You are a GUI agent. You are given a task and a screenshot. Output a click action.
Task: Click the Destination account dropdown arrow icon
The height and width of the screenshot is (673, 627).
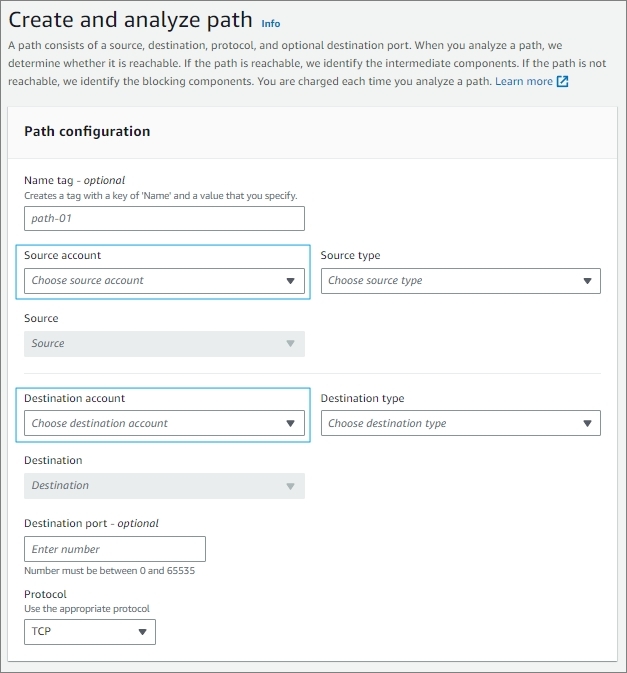[291, 424]
